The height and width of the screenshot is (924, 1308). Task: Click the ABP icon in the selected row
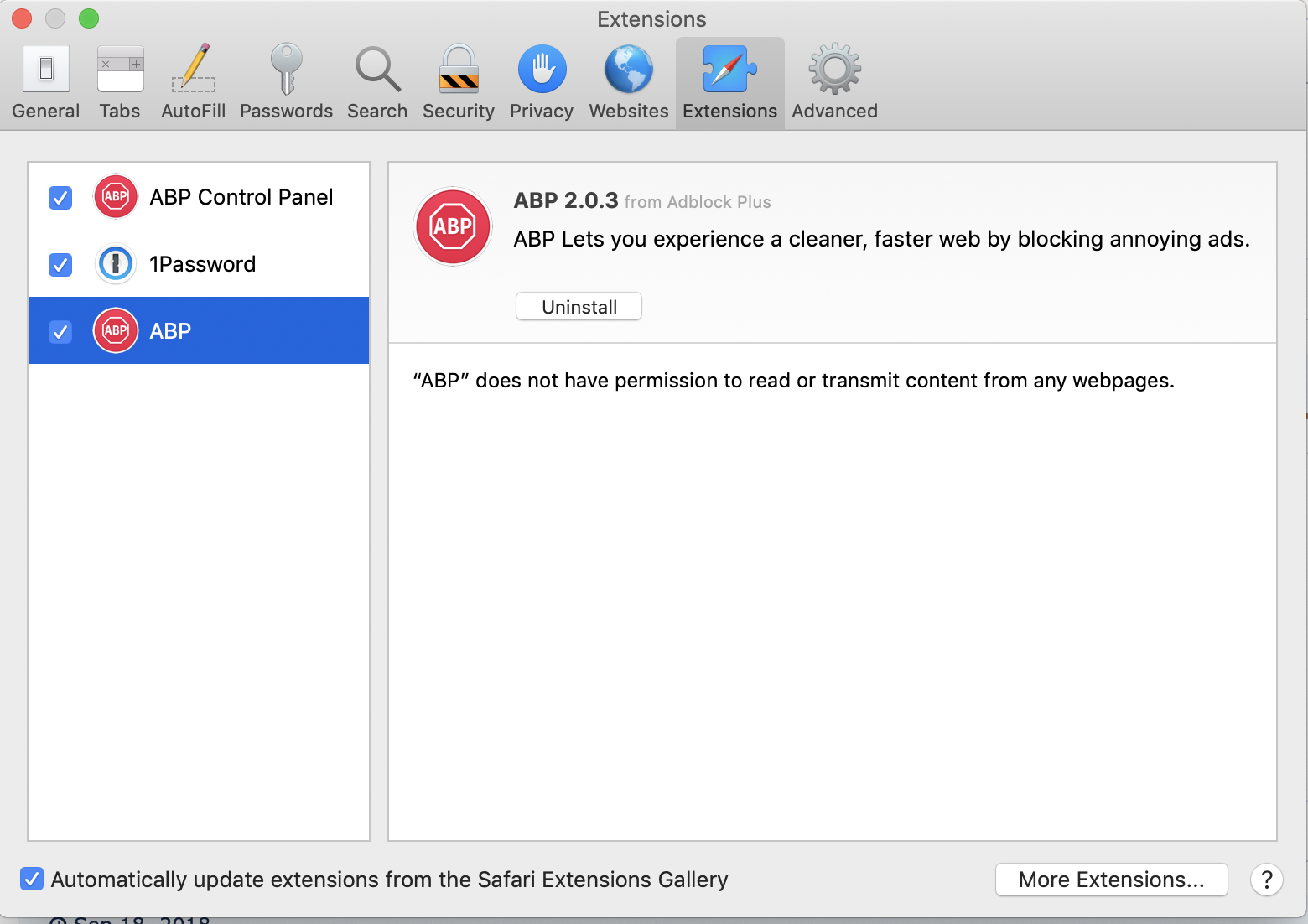point(116,330)
